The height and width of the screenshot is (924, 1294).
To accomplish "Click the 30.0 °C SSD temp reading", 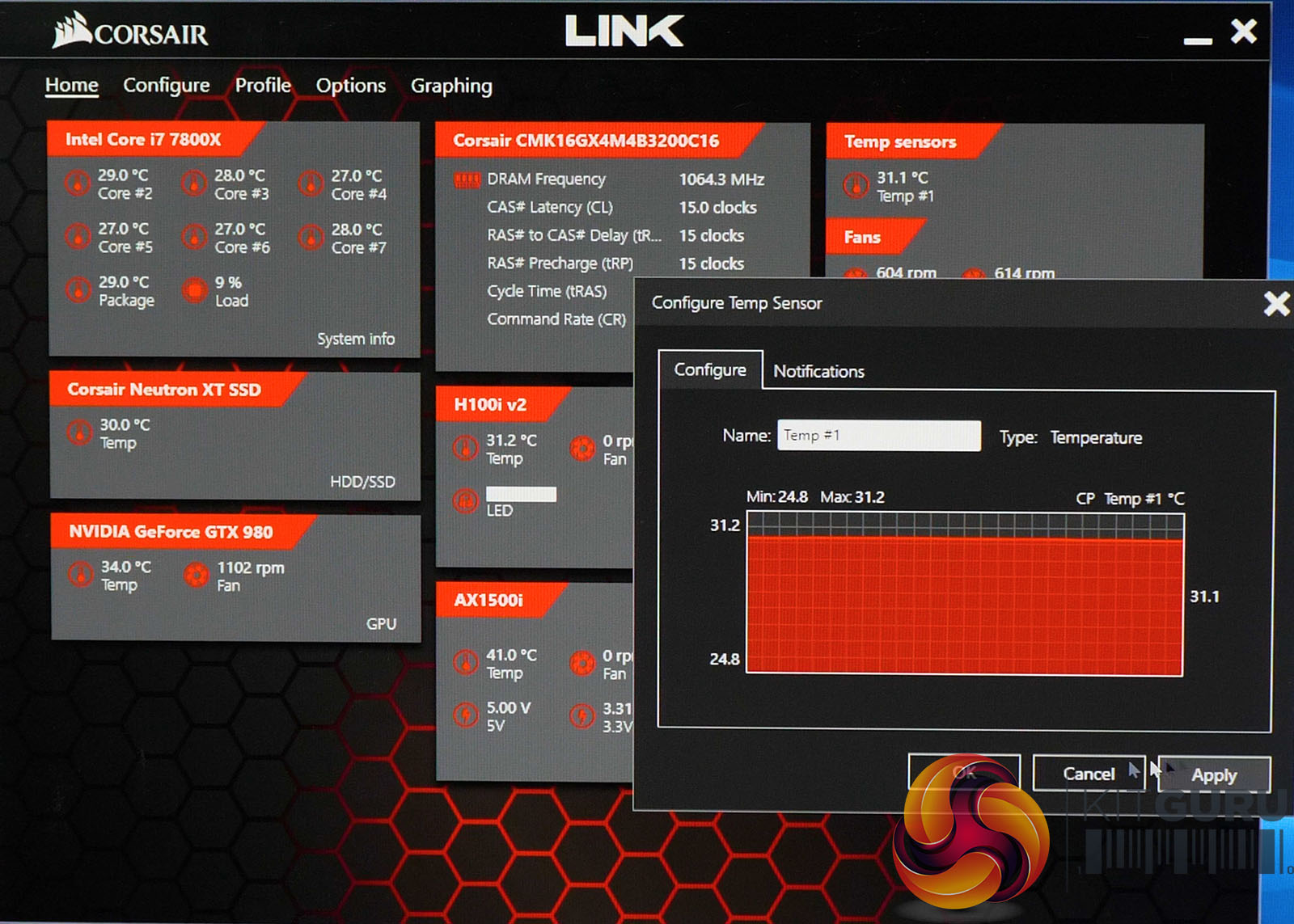I will point(125,424).
